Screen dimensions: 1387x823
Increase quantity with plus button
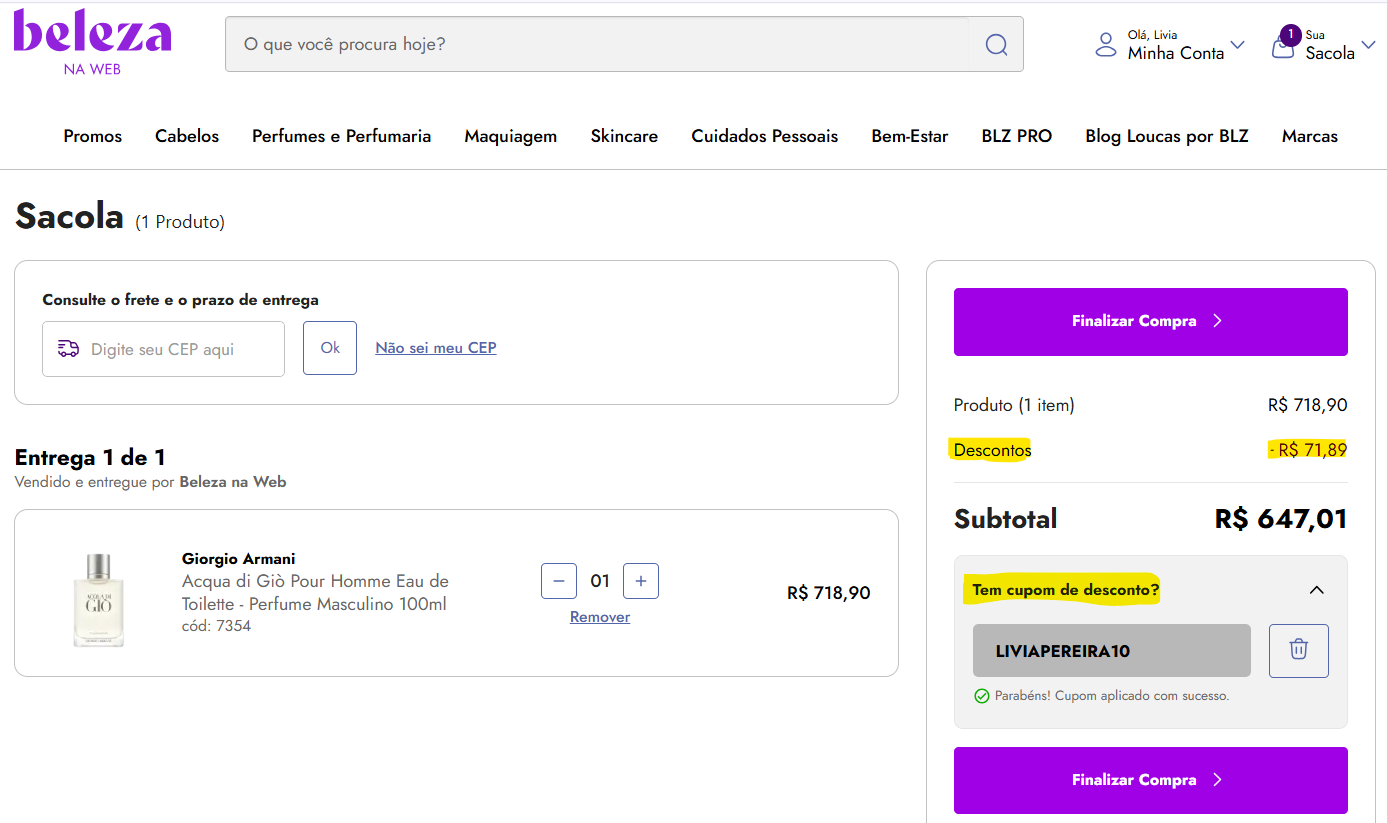point(641,581)
